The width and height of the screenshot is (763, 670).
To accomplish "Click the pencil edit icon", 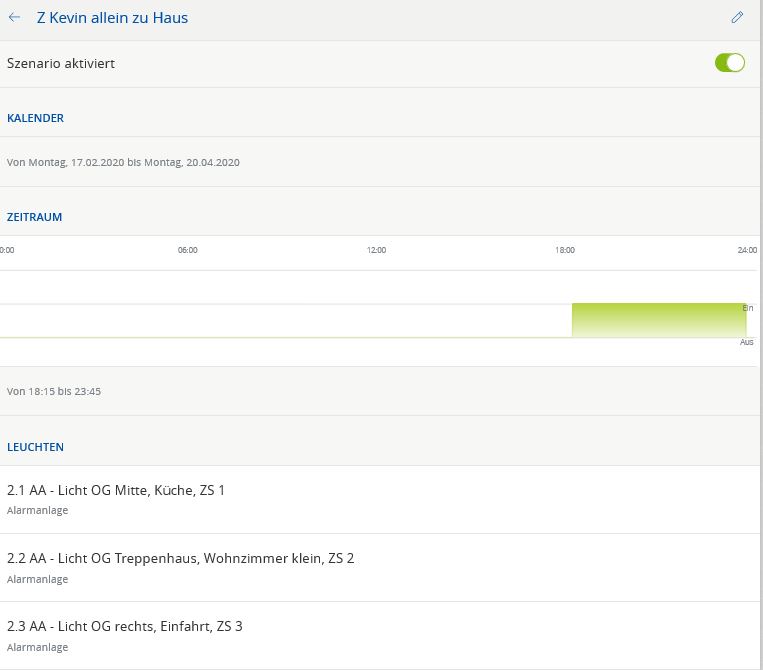I will [737, 17].
